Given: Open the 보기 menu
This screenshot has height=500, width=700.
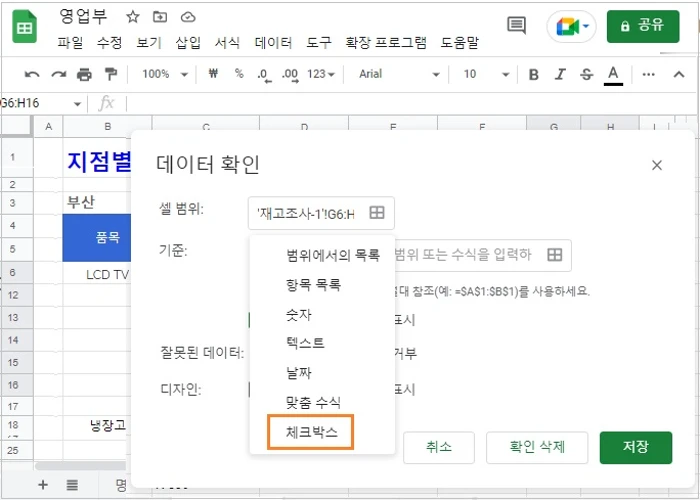Looking at the screenshot, I should click(x=149, y=43).
